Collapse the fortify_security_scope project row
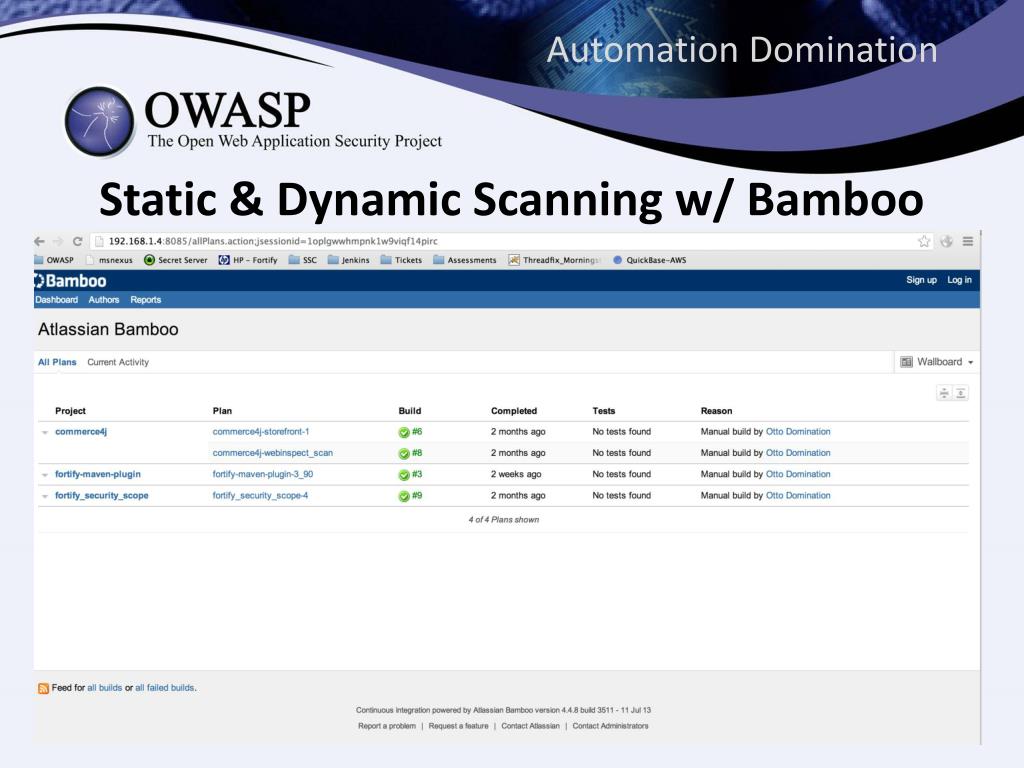Screen dimensions: 1024x768 [45, 496]
